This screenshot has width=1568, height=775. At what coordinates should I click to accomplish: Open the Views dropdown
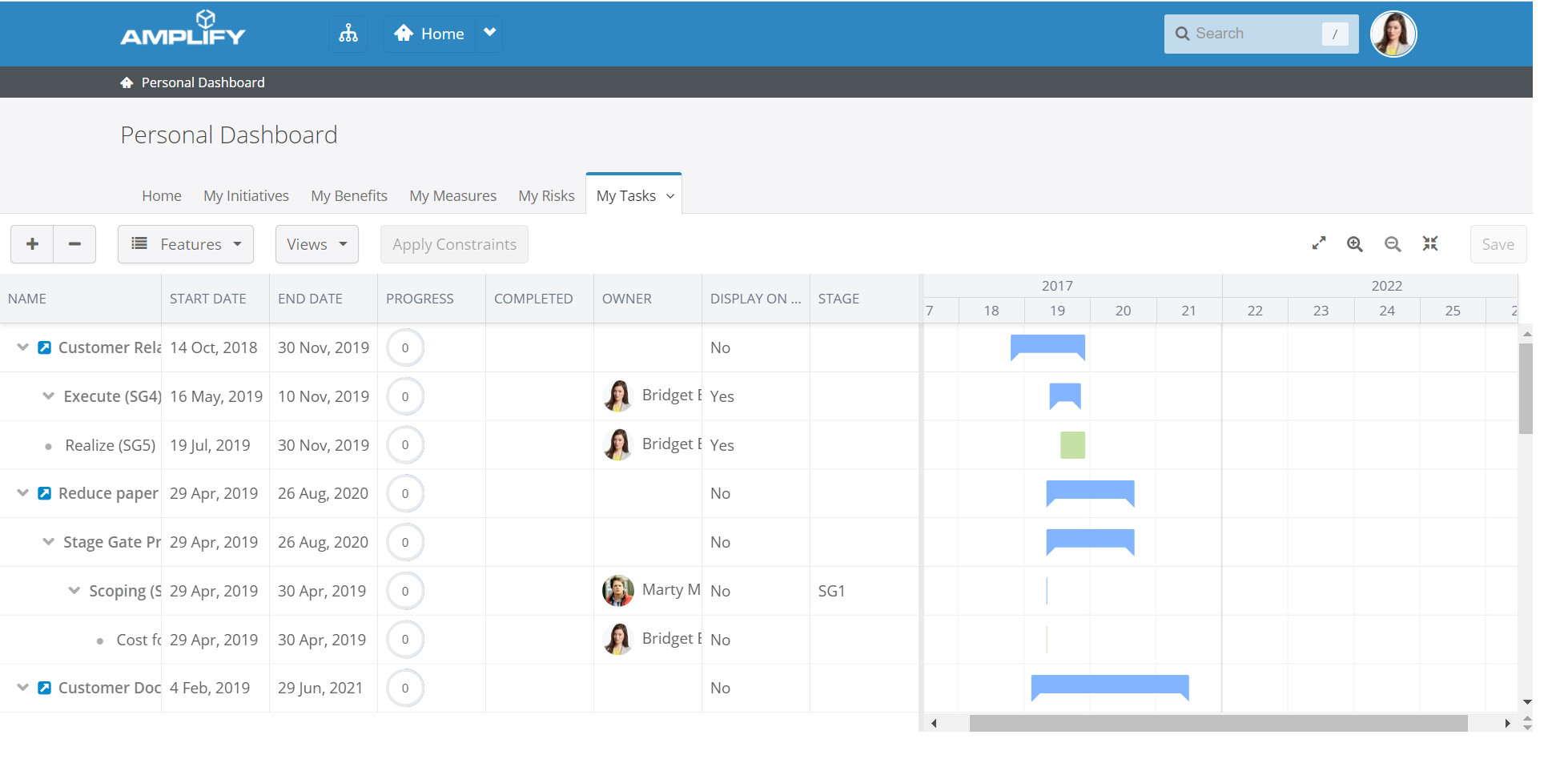click(316, 244)
